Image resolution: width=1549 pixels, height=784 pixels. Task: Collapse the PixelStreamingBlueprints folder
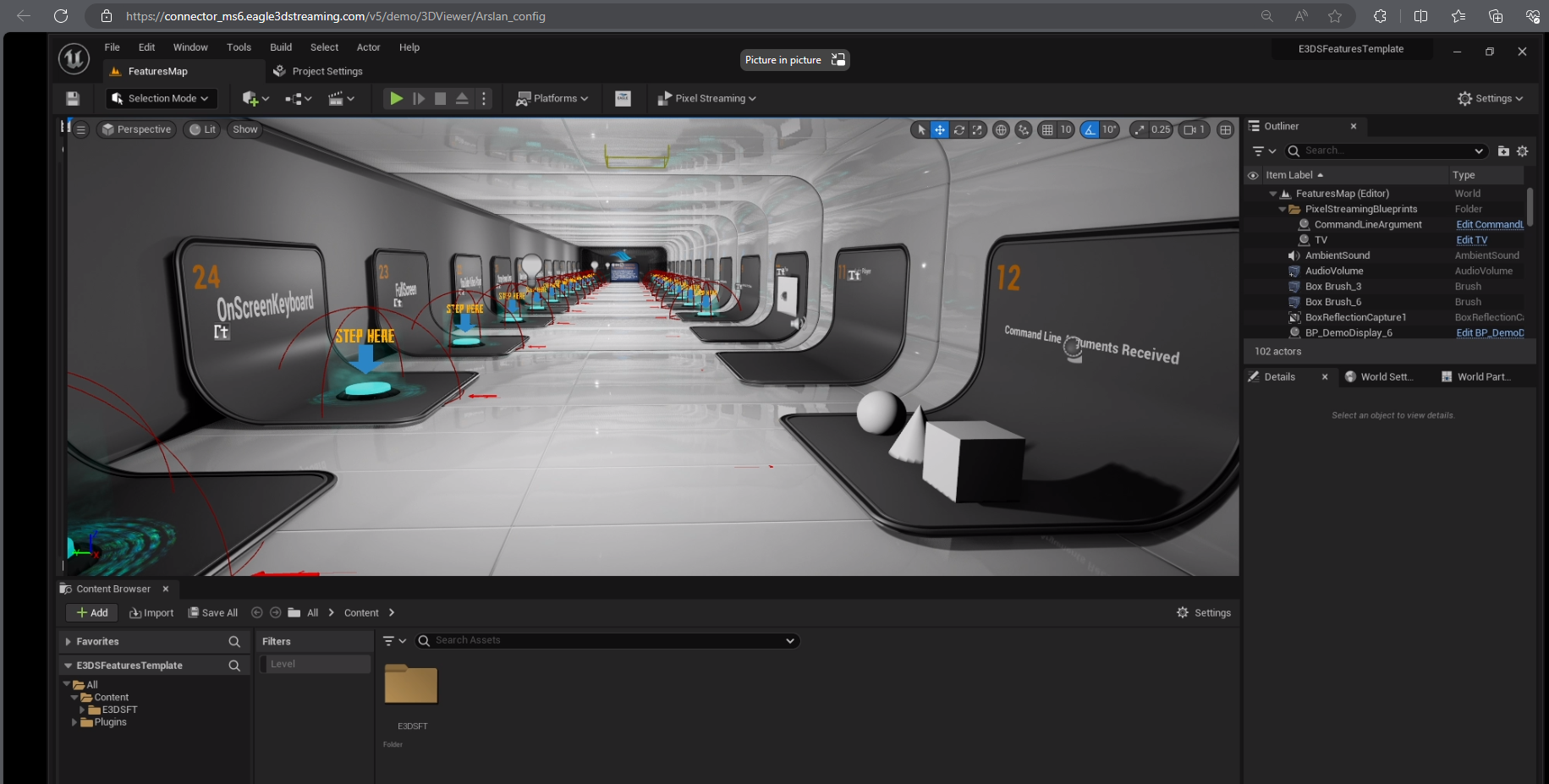coord(1282,210)
